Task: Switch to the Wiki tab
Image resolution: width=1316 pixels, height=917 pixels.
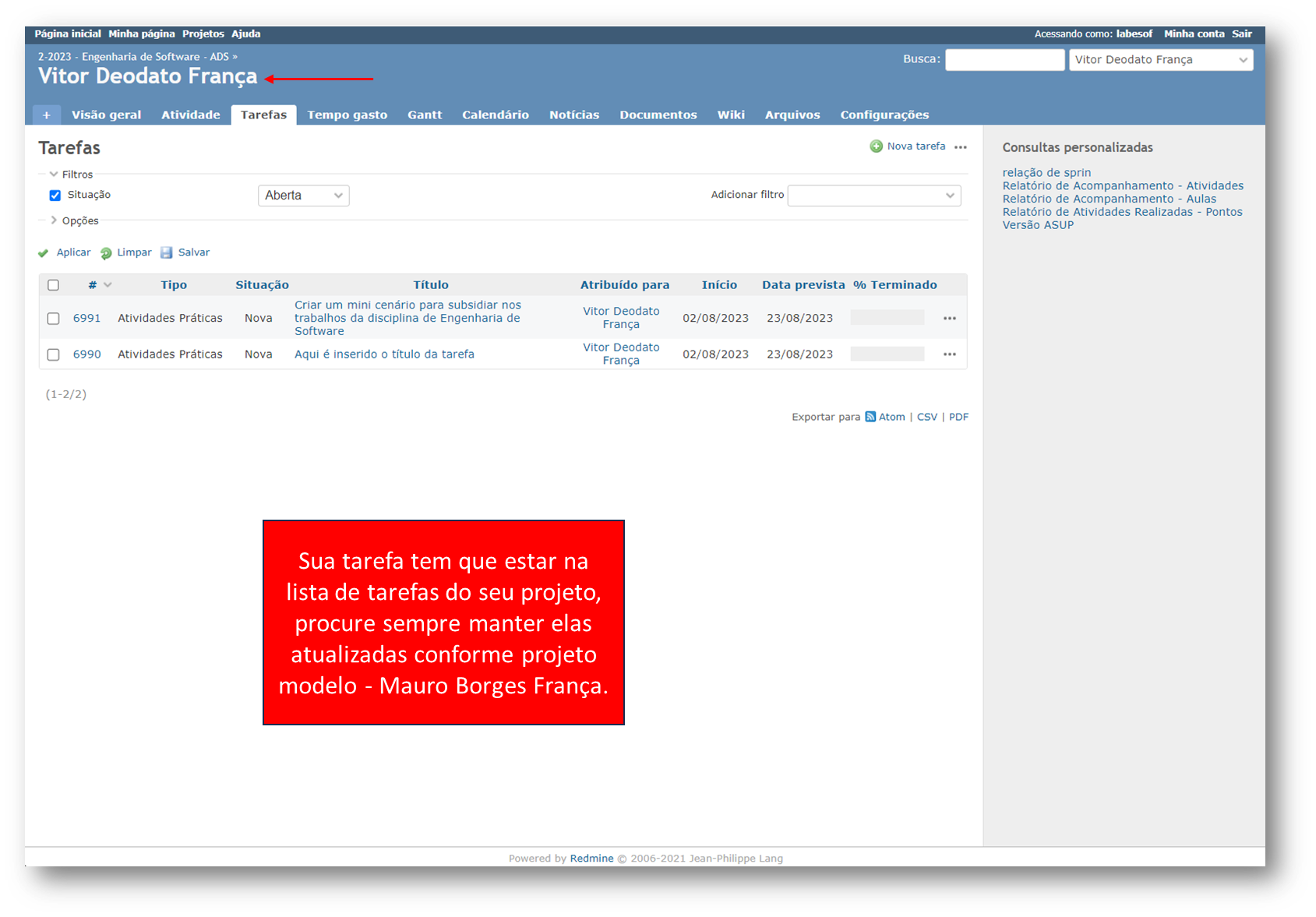Action: 731,115
